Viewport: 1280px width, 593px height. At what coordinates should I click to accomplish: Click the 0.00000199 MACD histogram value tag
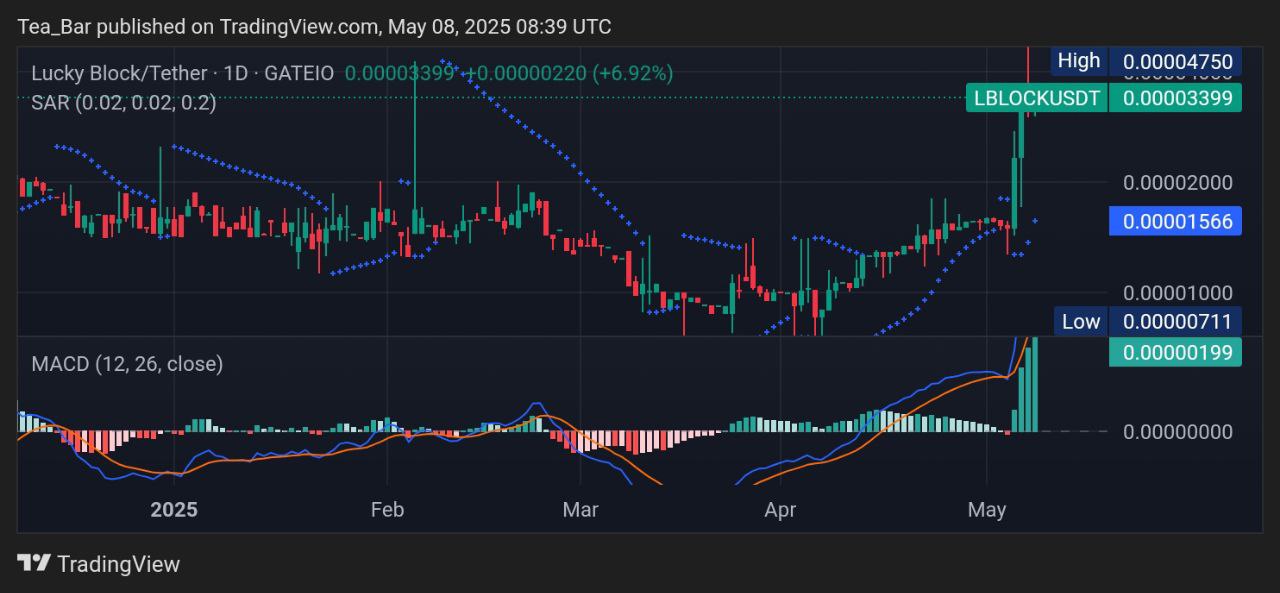pyautogui.click(x=1176, y=352)
